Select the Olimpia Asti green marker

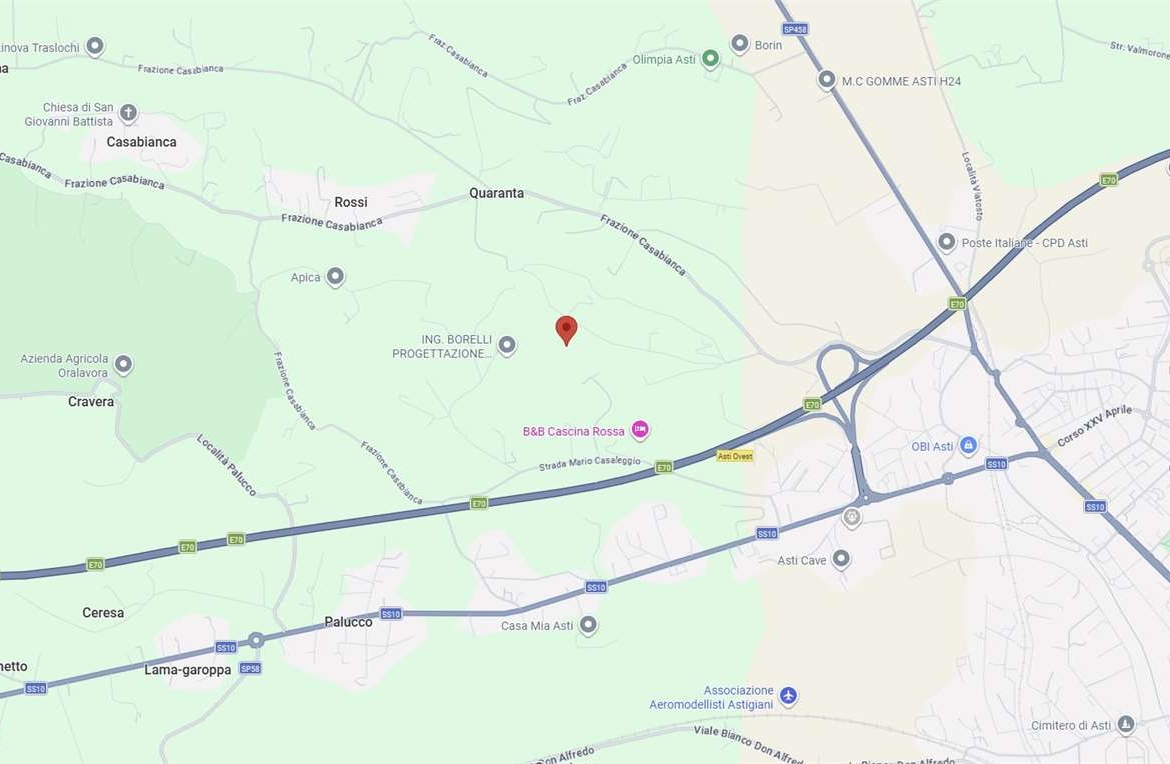tap(710, 58)
